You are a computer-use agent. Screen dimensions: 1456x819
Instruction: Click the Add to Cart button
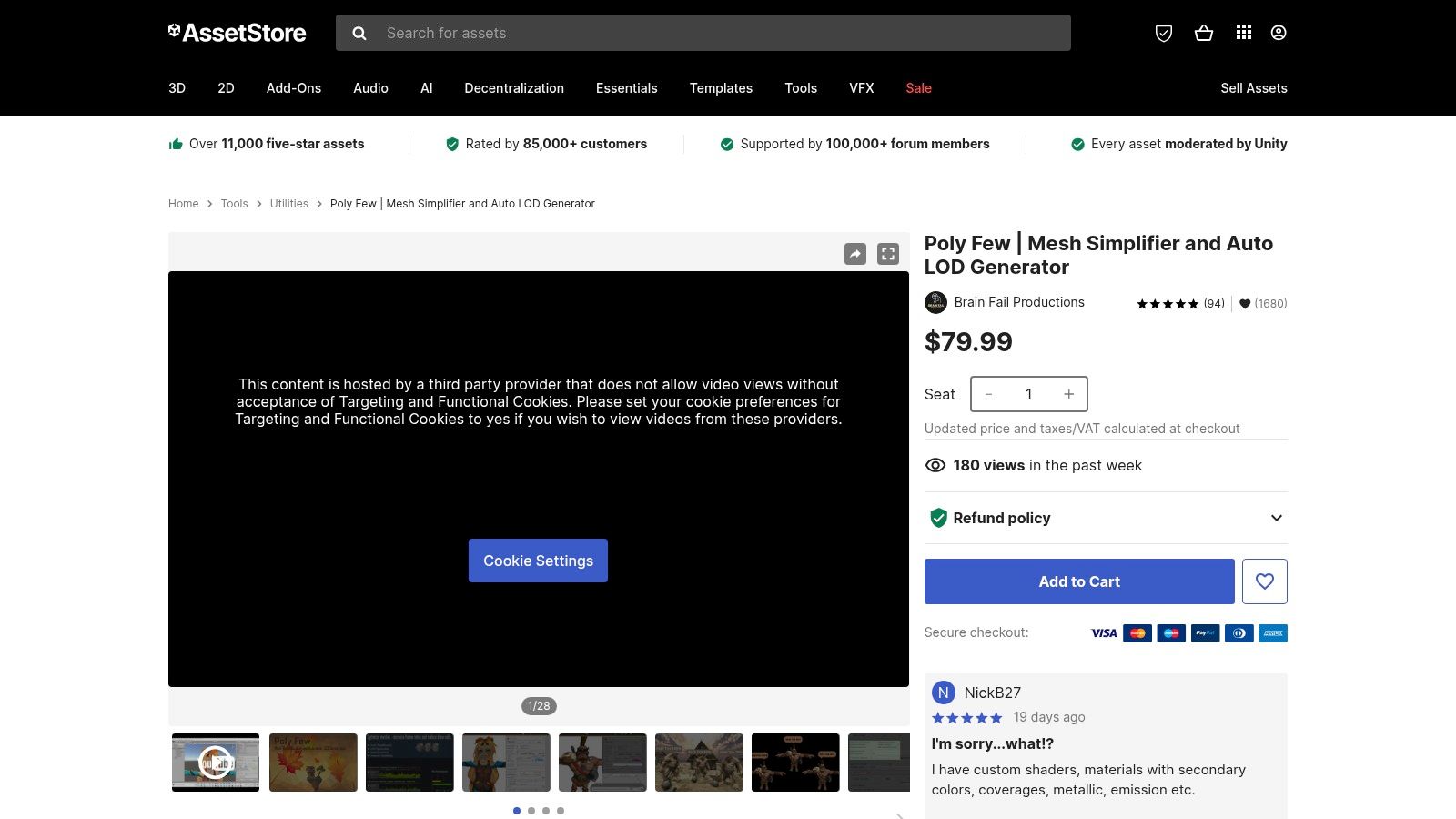pyautogui.click(x=1078, y=581)
